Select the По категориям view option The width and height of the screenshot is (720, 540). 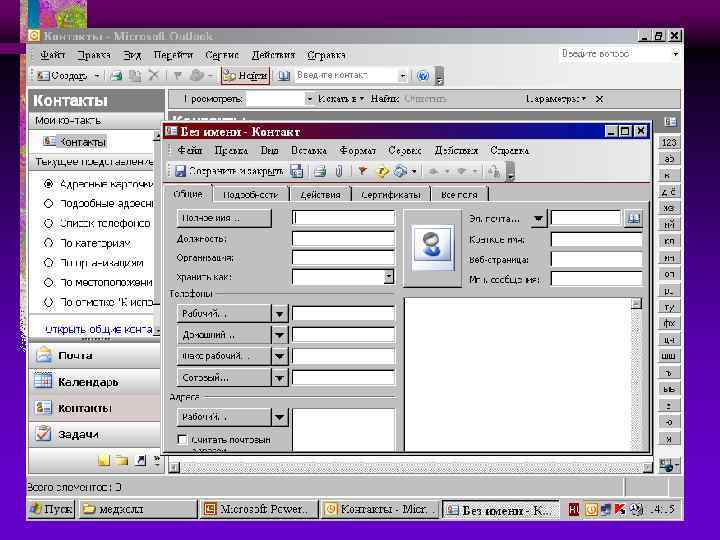pos(87,243)
